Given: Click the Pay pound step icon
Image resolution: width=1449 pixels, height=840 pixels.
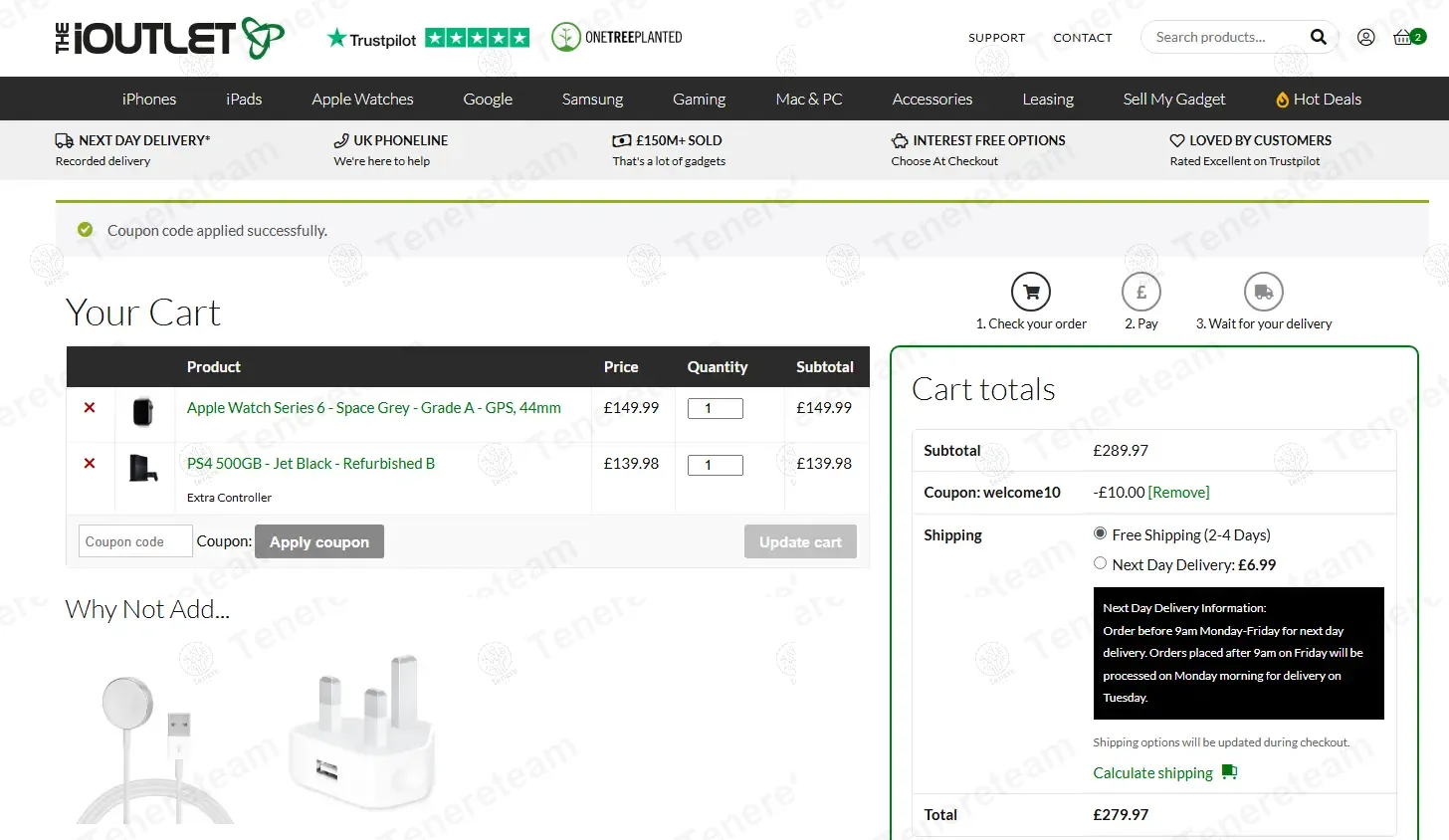Looking at the screenshot, I should [1141, 292].
